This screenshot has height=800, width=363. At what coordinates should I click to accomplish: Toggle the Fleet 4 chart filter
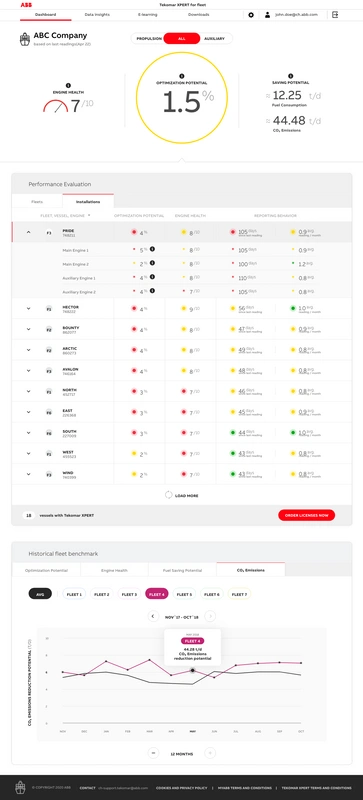[157, 594]
